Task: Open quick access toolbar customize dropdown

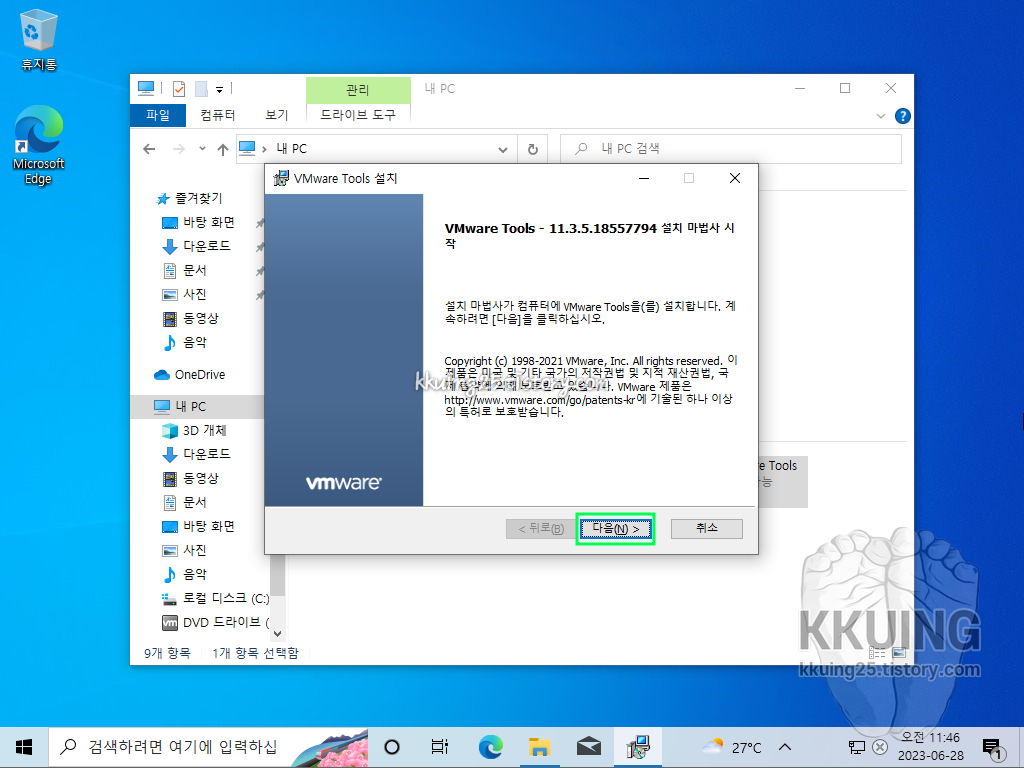Action: [x=219, y=89]
